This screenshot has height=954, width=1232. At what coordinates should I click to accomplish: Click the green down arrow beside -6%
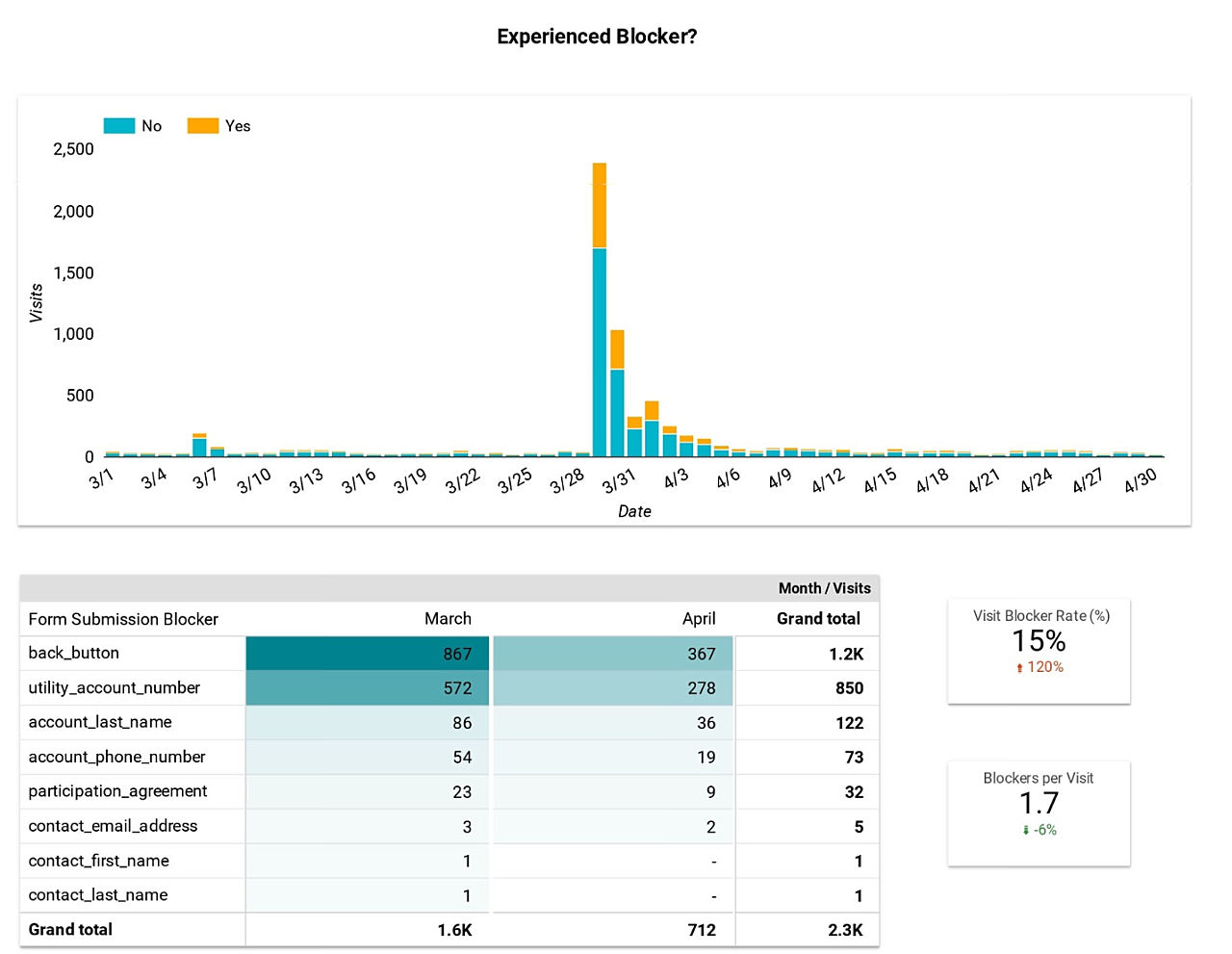pos(1025,831)
